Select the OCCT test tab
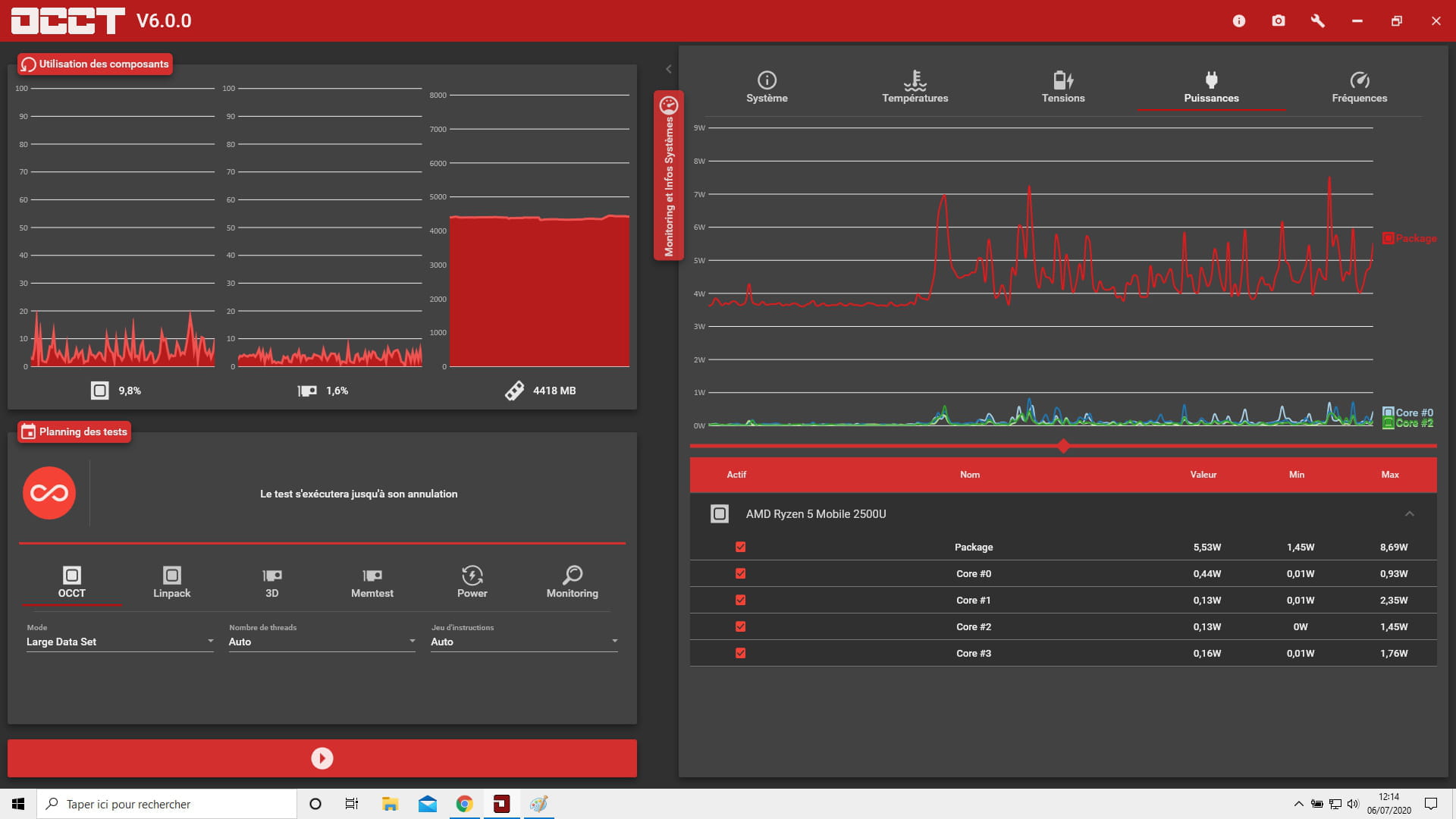 72,582
